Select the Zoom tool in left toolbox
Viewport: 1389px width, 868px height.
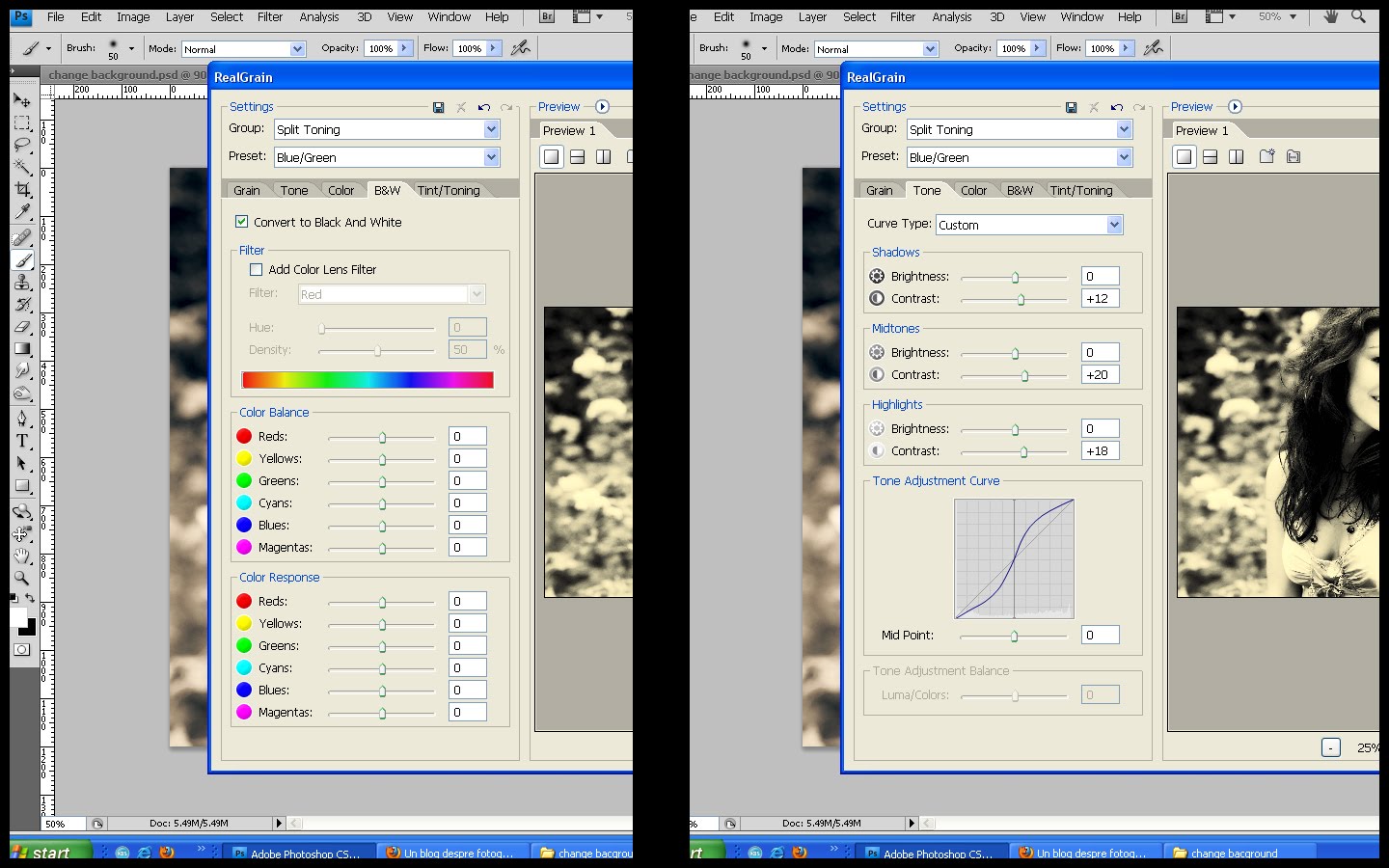(x=22, y=579)
